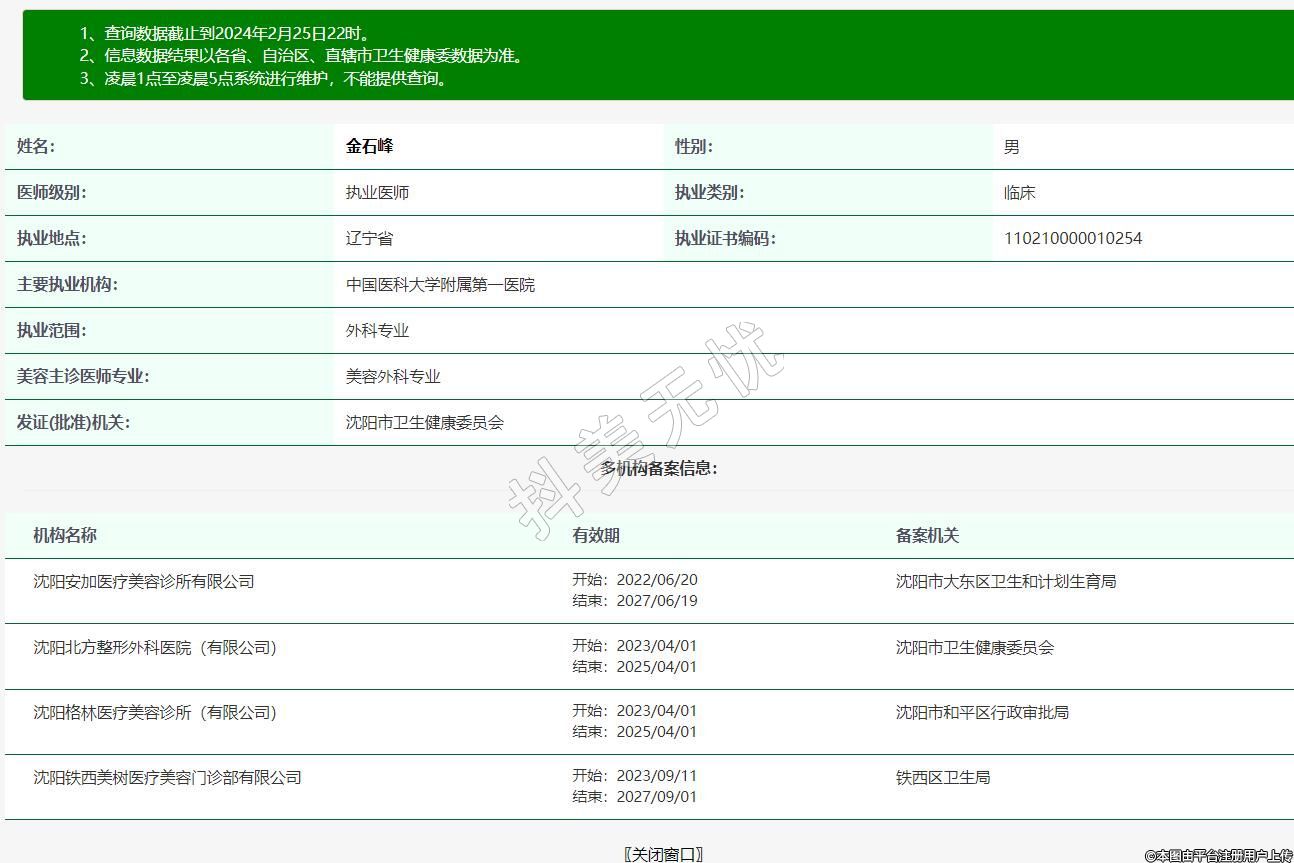Viewport: 1294px width, 863px height.
Task: Click the 沈阳市大东区卫生和计划生育局 filing authority
Action: click(1006, 581)
